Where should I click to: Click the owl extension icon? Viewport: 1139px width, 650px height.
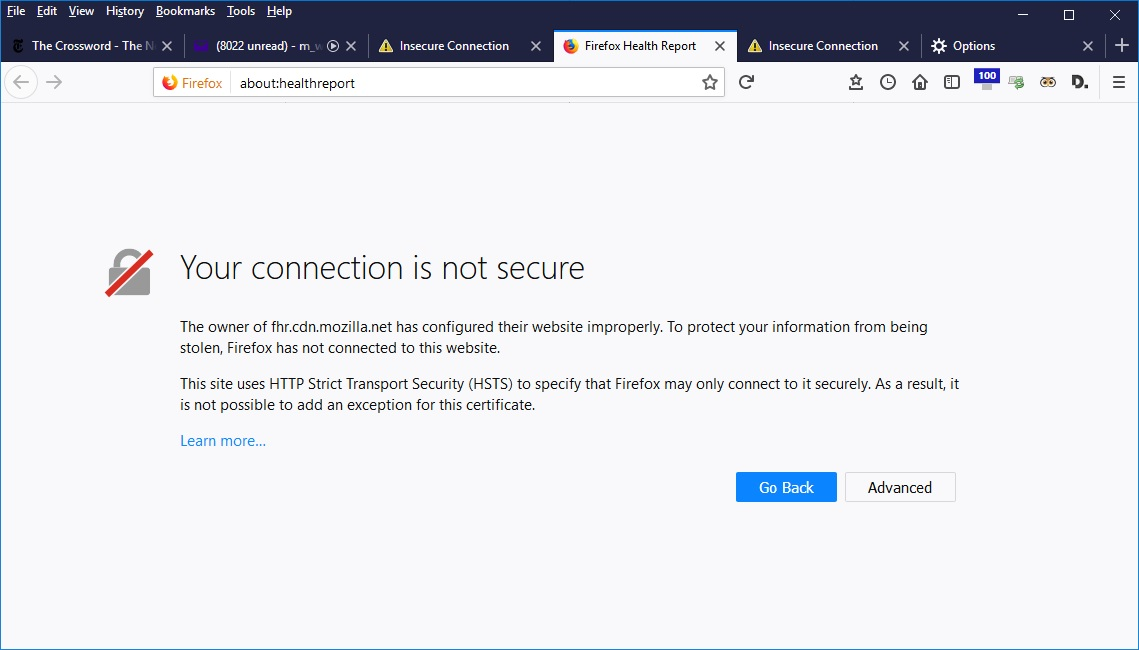pyautogui.click(x=1048, y=82)
